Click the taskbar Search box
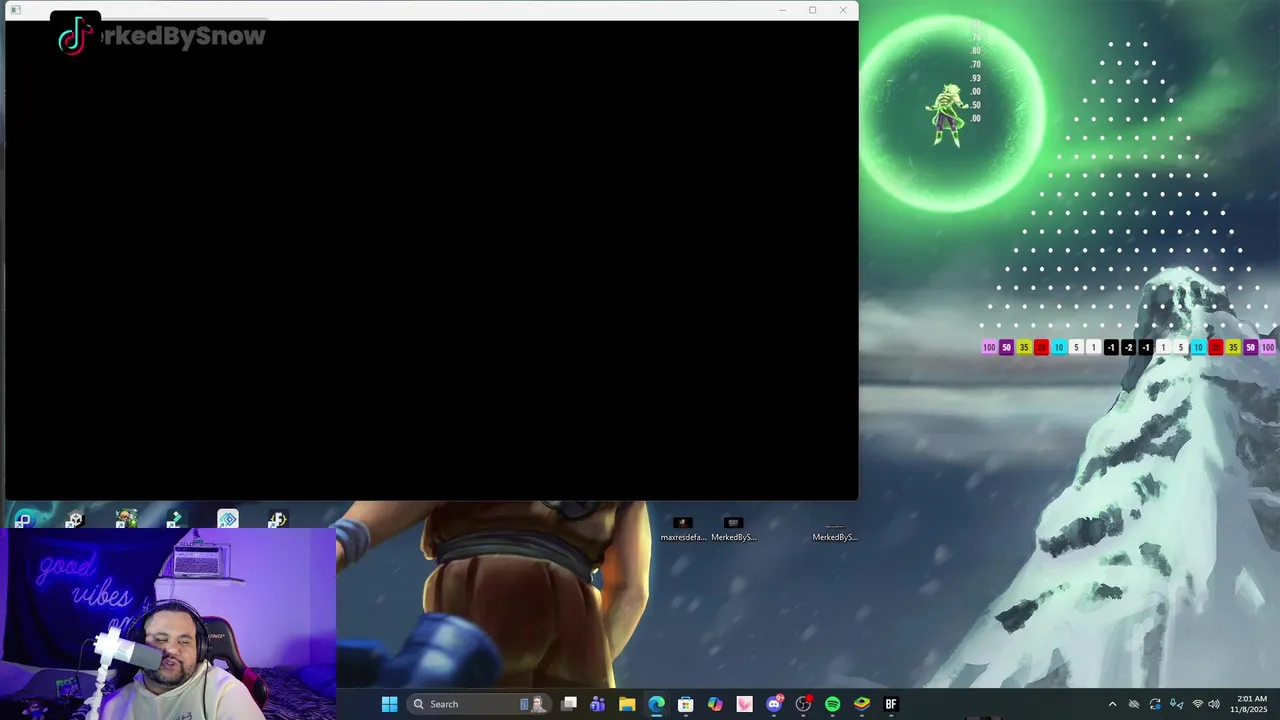The height and width of the screenshot is (720, 1280). 481,704
